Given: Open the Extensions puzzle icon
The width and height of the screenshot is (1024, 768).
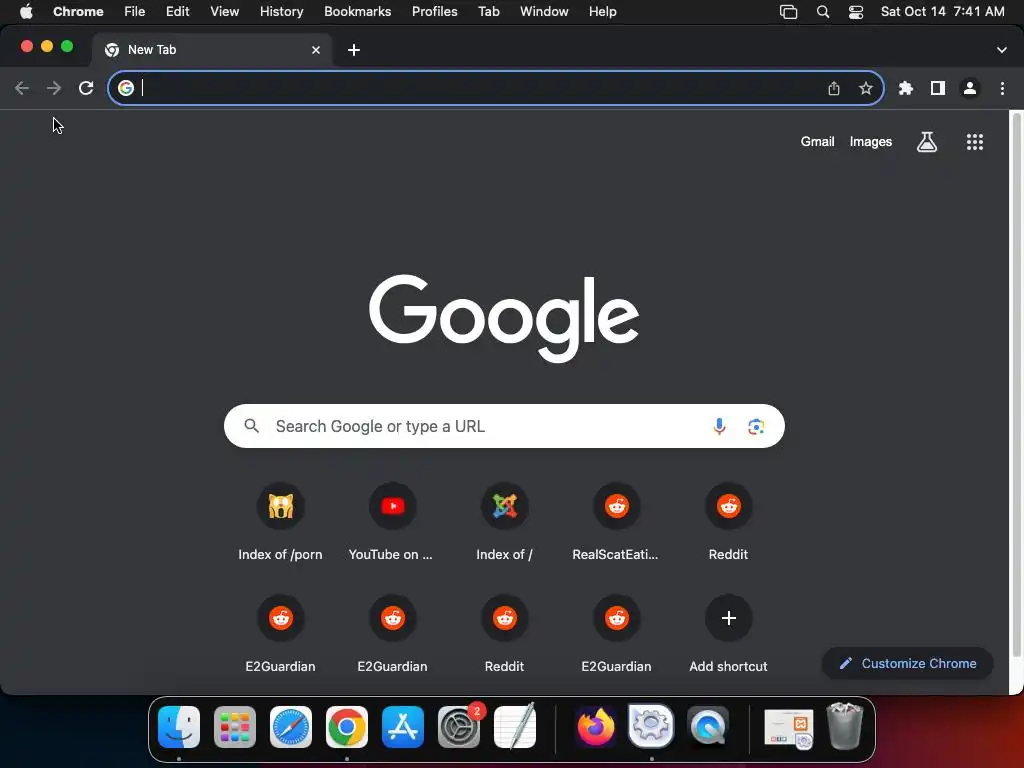Looking at the screenshot, I should coord(906,88).
